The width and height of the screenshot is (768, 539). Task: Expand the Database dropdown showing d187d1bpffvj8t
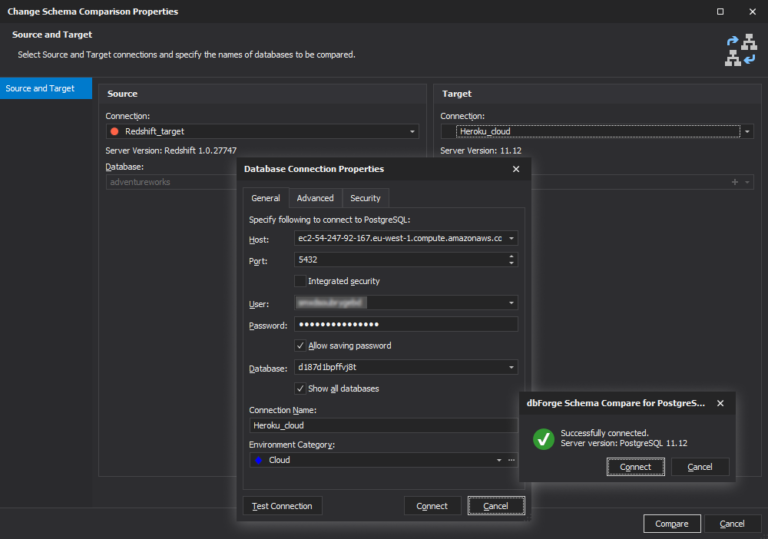pos(512,367)
